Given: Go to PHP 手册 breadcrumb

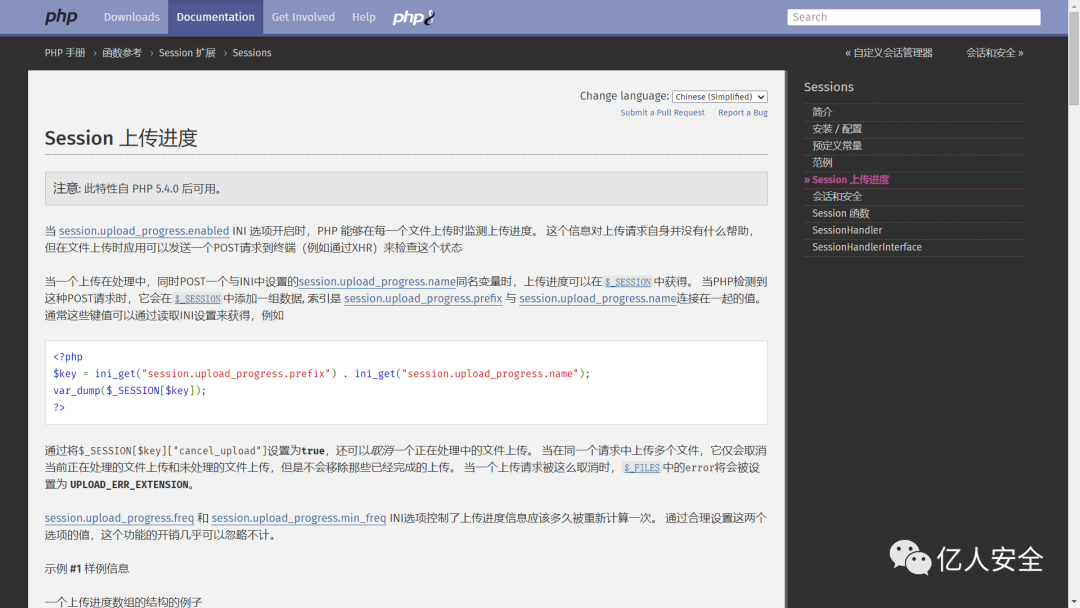Looking at the screenshot, I should [65, 53].
